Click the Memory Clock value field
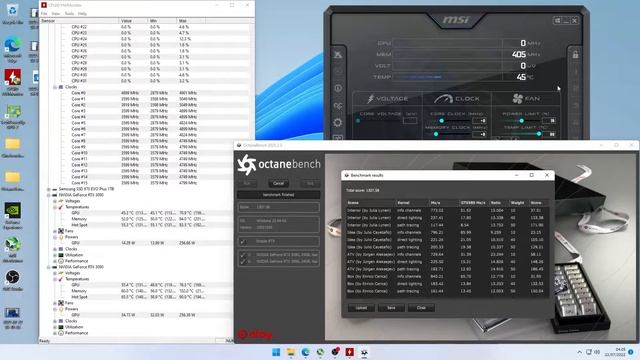Viewport: 640px width, 360px height. [479, 134]
